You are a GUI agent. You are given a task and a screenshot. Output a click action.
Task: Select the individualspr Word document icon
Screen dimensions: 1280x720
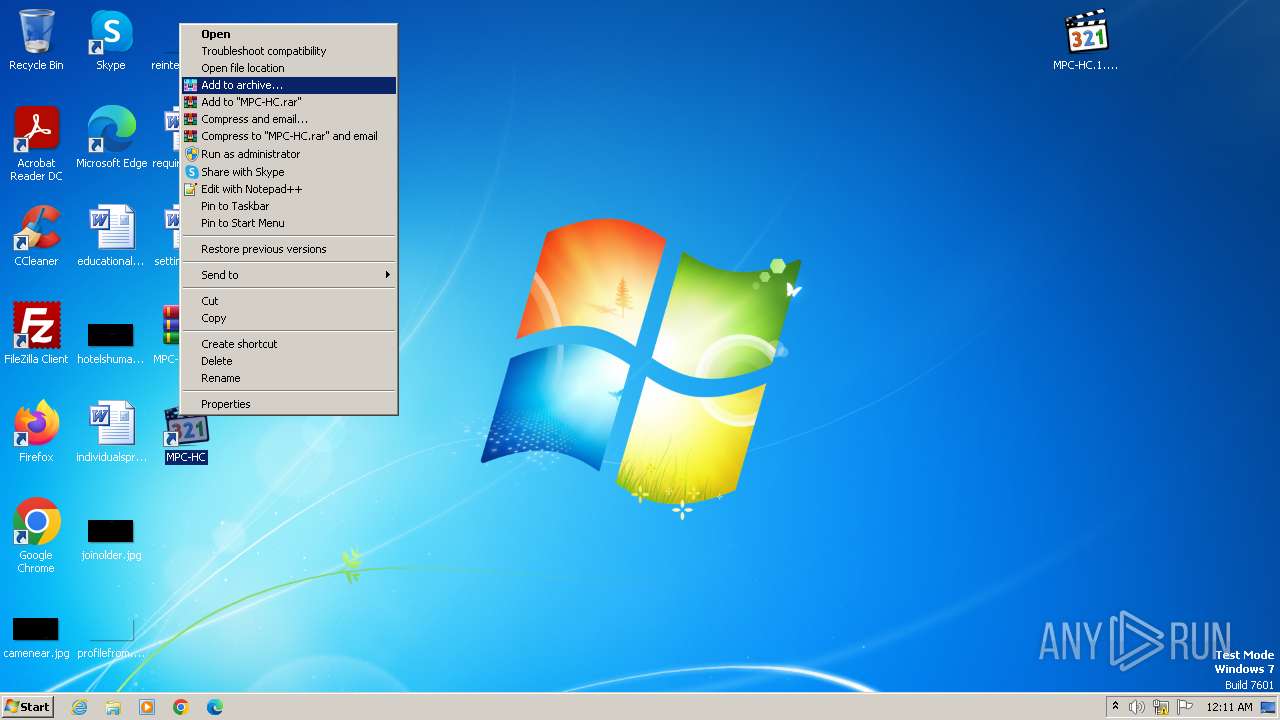tap(111, 432)
